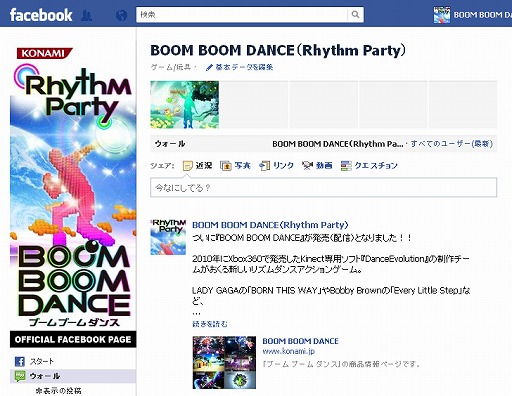The width and height of the screenshot is (512, 396).
Task: Click the large Rhythm Party cover image
Action: point(73,197)
